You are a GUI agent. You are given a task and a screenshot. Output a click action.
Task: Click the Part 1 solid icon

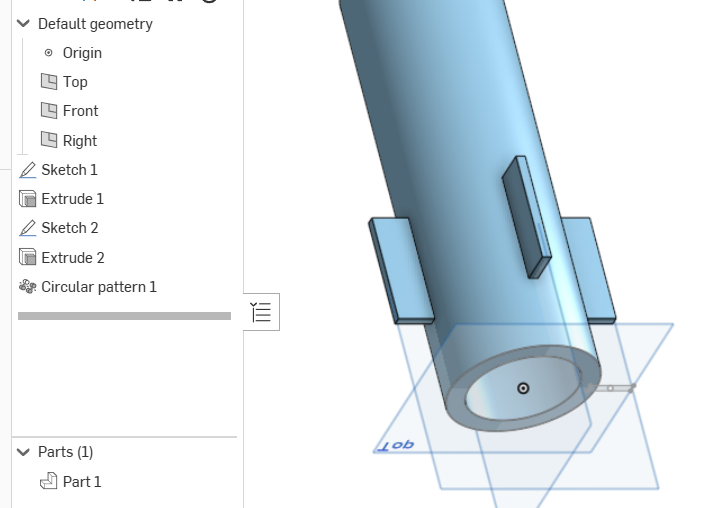[49, 481]
